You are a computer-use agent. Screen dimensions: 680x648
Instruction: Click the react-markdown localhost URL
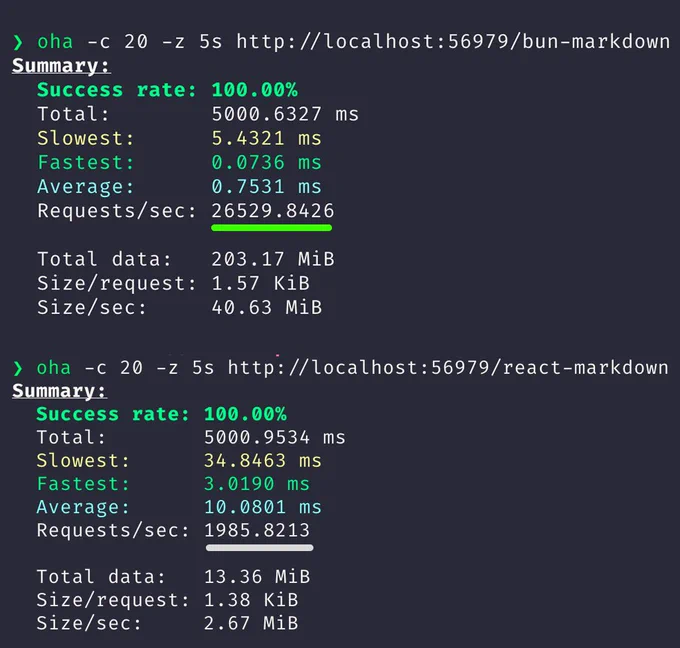[448, 368]
